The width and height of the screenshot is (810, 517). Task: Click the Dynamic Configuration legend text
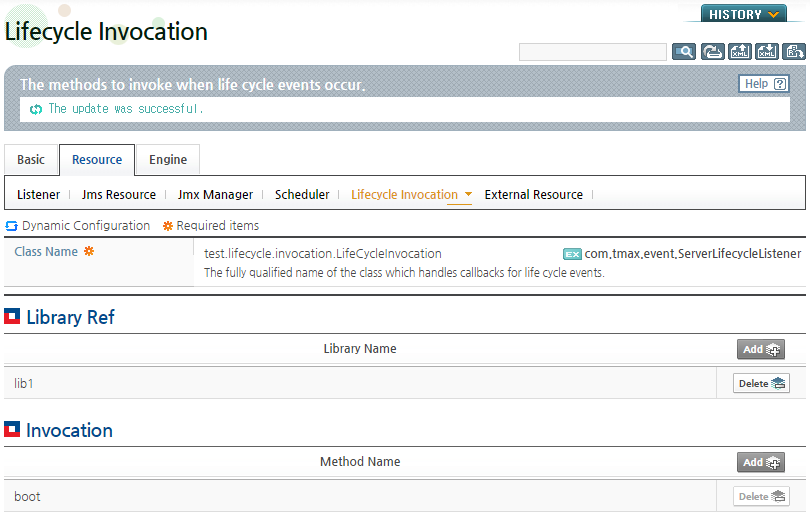tap(86, 226)
